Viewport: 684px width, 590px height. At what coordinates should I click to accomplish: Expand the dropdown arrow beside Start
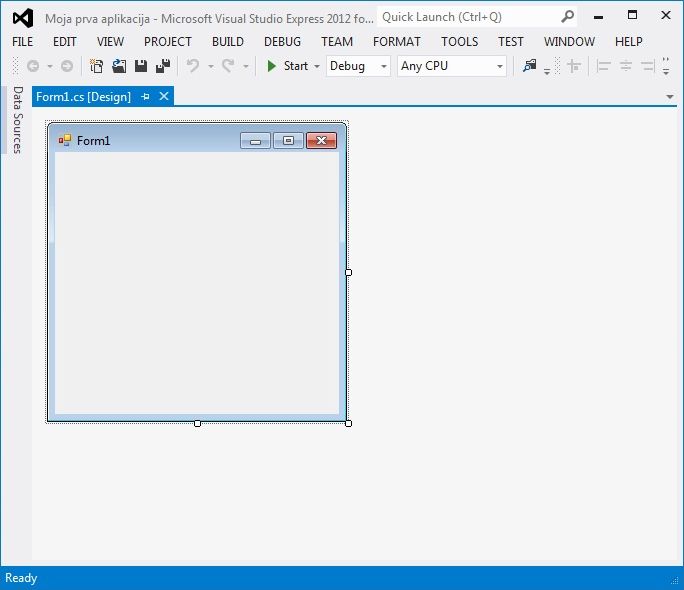click(x=317, y=66)
